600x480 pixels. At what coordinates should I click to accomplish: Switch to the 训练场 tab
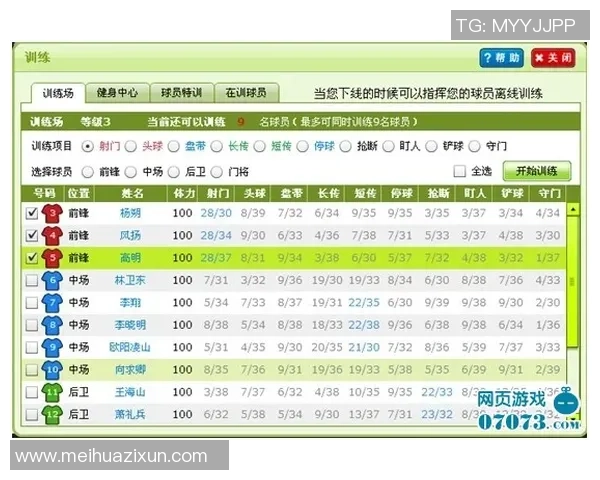58,93
